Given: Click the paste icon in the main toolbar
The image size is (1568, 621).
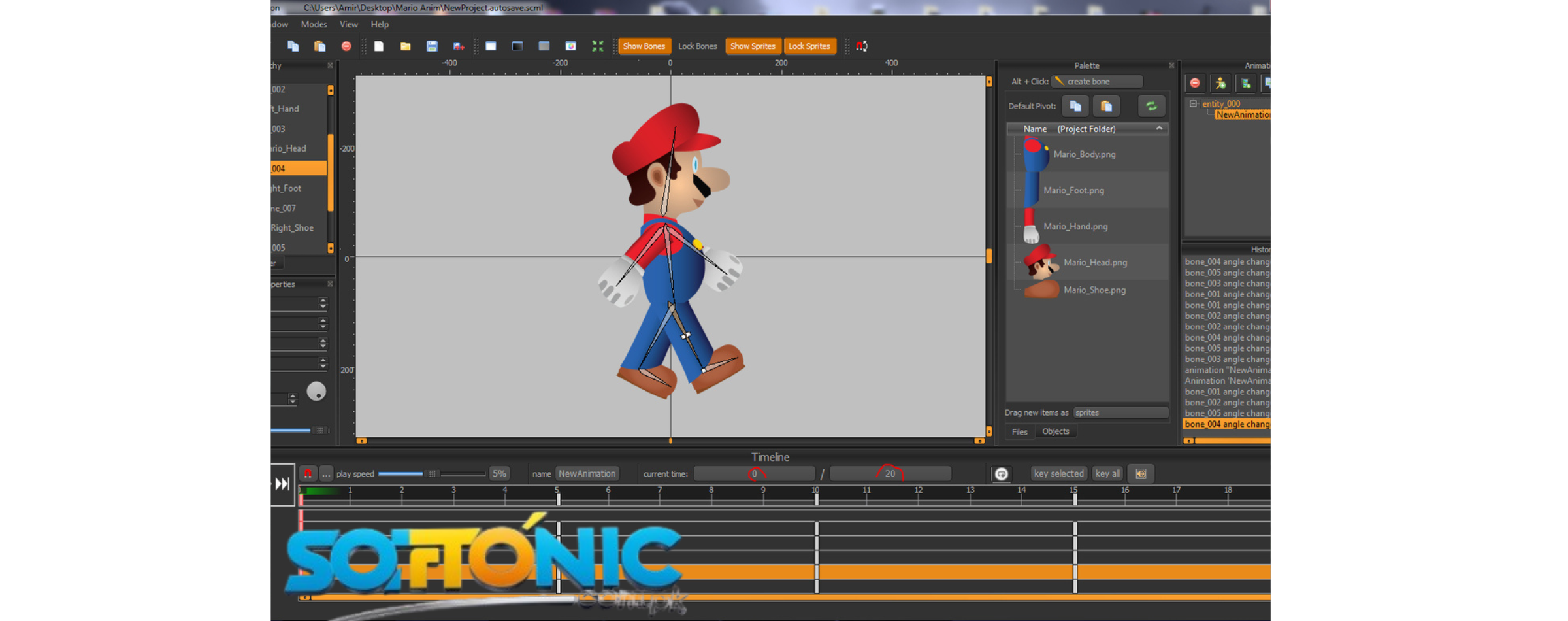Looking at the screenshot, I should click(319, 46).
